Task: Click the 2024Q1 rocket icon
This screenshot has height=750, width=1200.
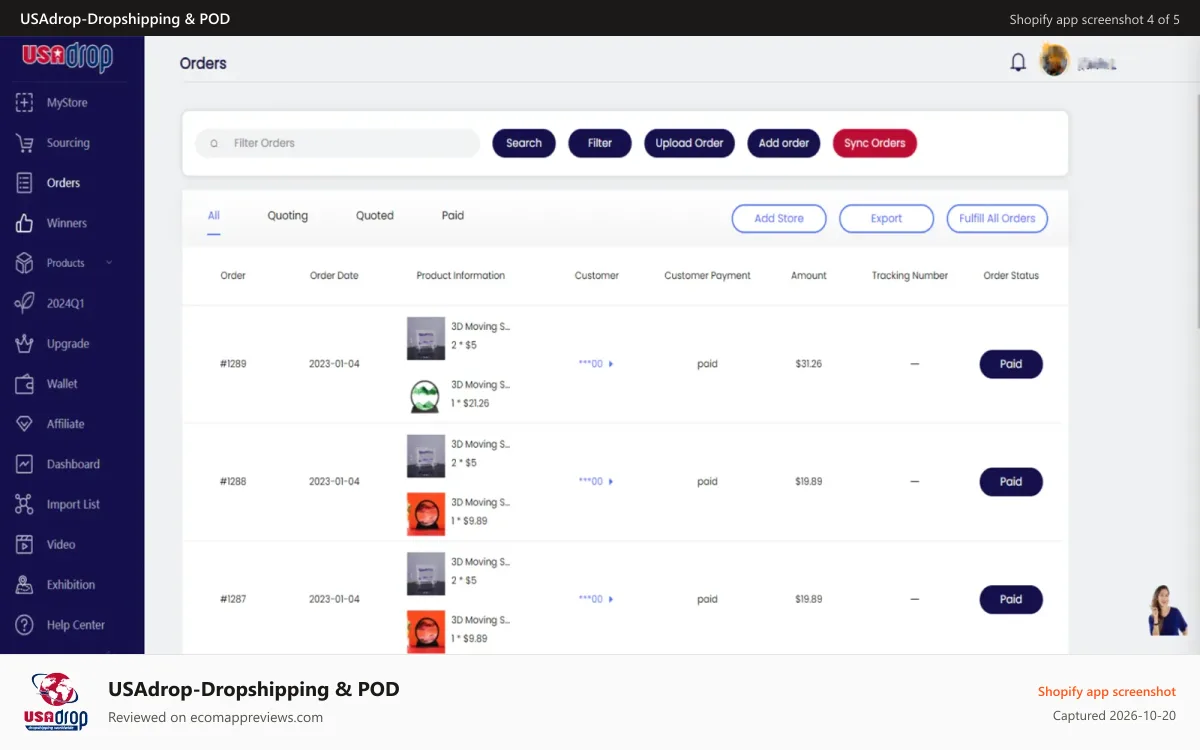Action: (x=24, y=303)
